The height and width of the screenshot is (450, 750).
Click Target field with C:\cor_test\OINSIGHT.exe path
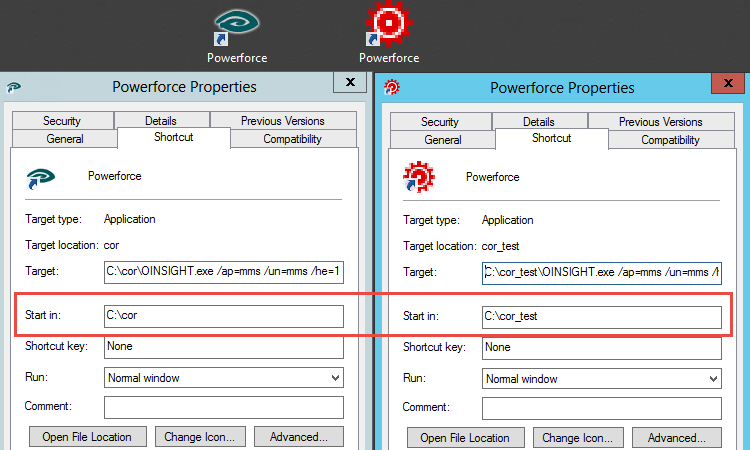tap(602, 273)
